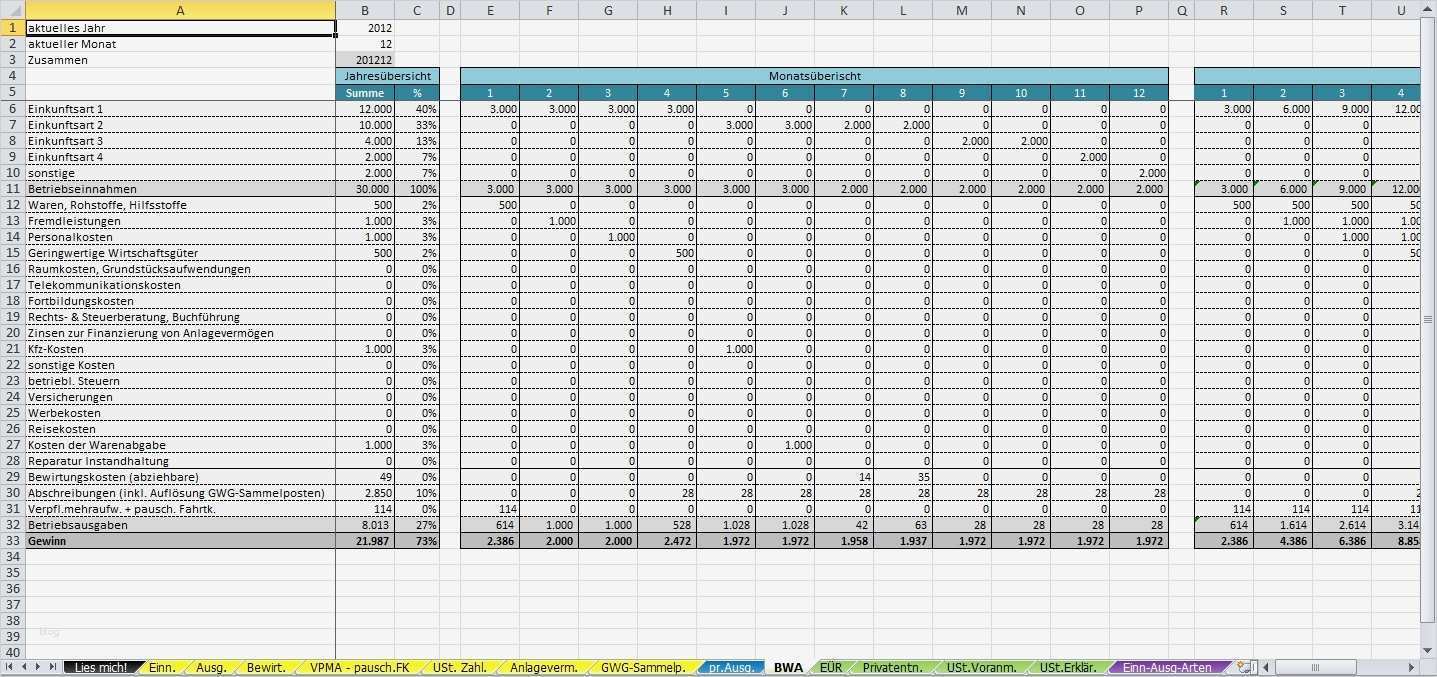This screenshot has height=677, width=1437.
Task: Select row 33 header beside Gewinn
Action: pyautogui.click(x=12, y=540)
